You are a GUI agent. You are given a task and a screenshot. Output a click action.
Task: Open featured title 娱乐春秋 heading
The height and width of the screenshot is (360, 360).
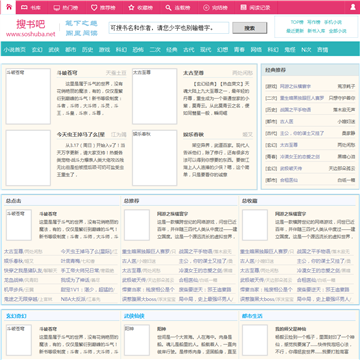pos(193,134)
